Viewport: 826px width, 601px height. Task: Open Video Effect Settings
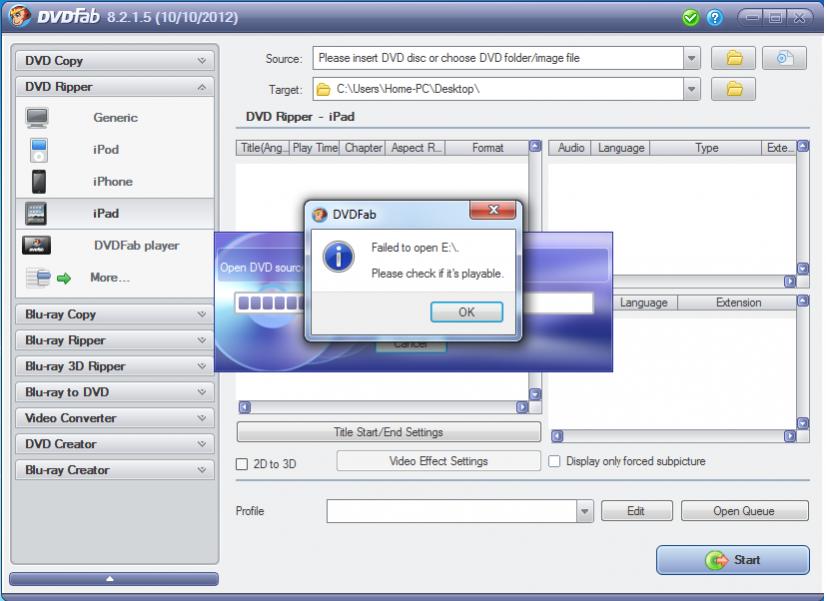tap(438, 461)
